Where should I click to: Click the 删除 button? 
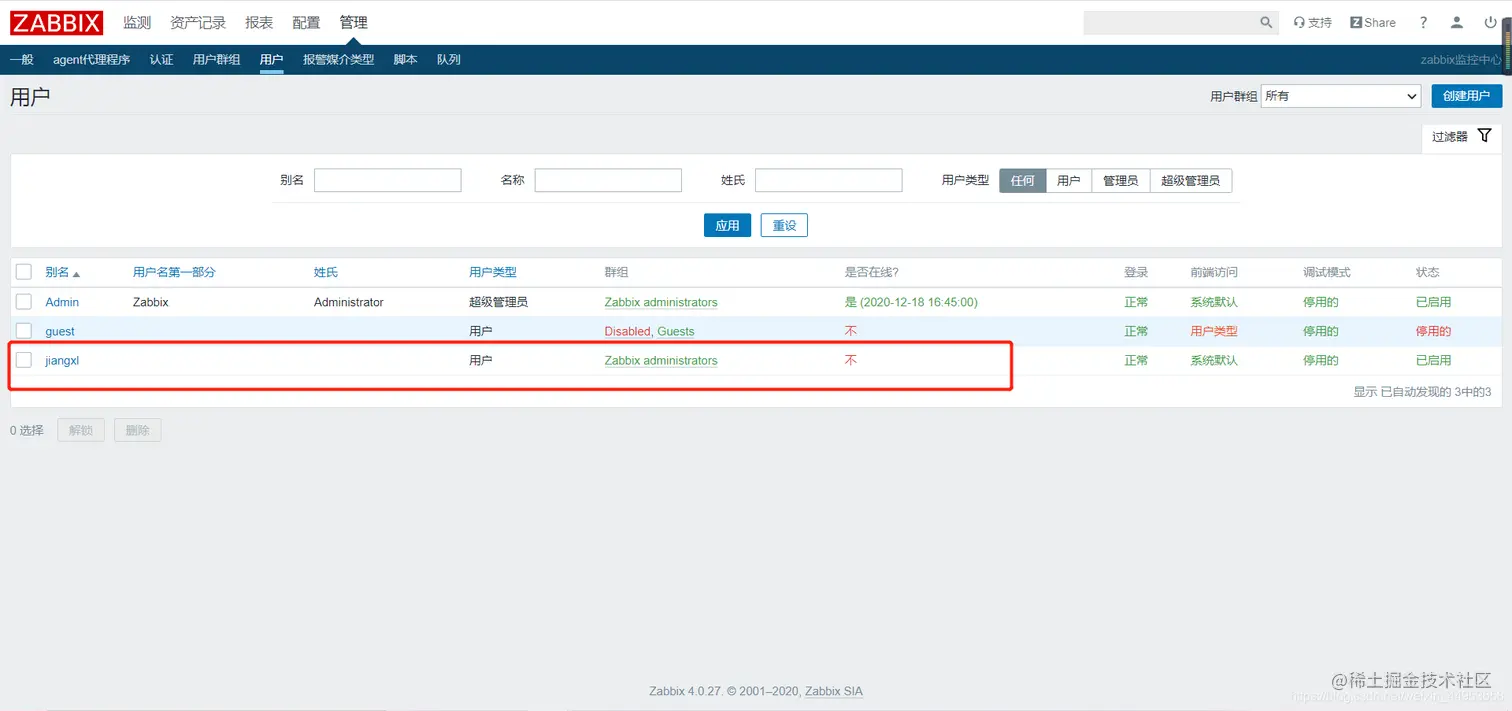pyautogui.click(x=138, y=431)
